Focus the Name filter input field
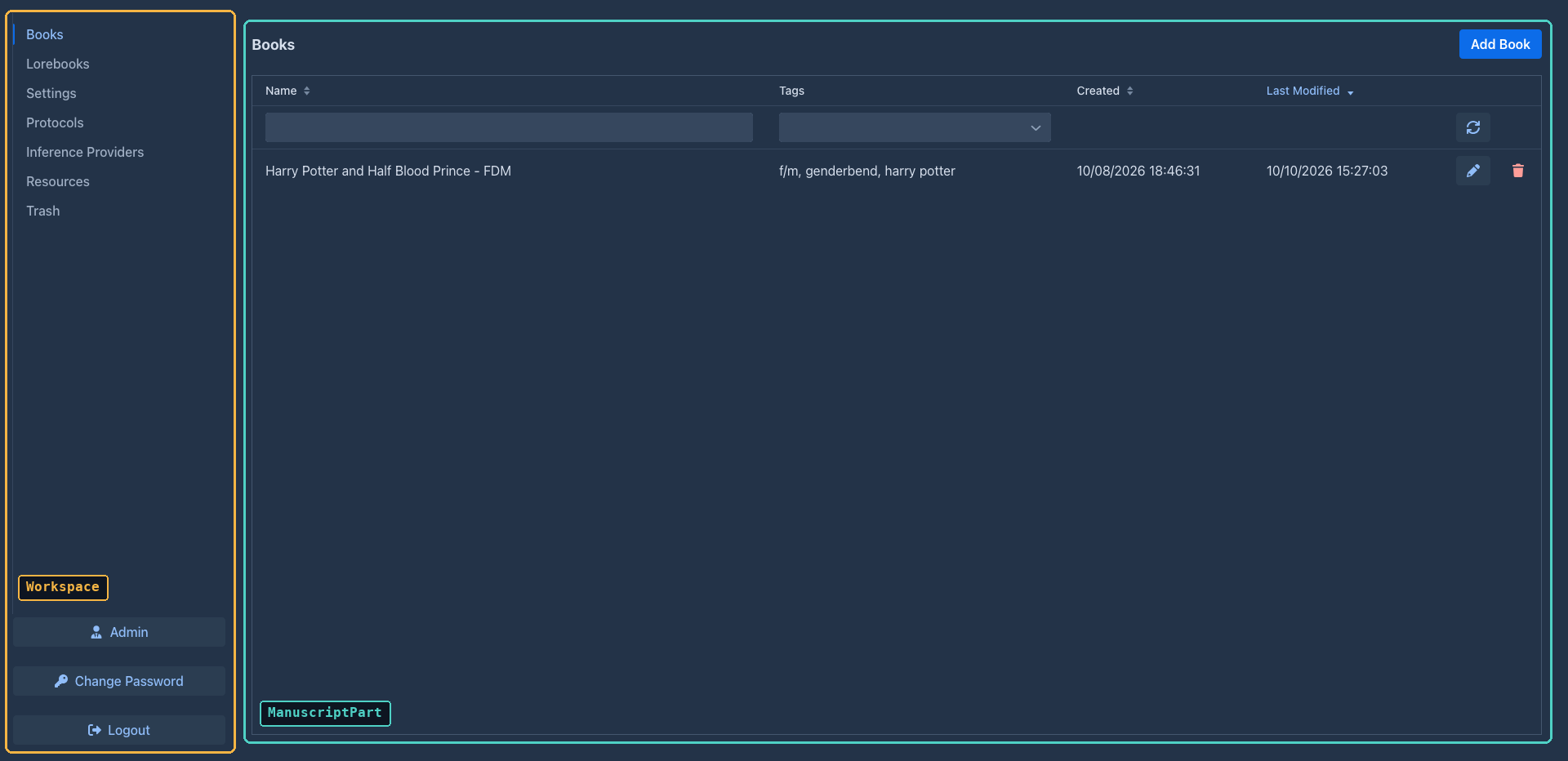The height and width of the screenshot is (761, 1568). tap(509, 127)
